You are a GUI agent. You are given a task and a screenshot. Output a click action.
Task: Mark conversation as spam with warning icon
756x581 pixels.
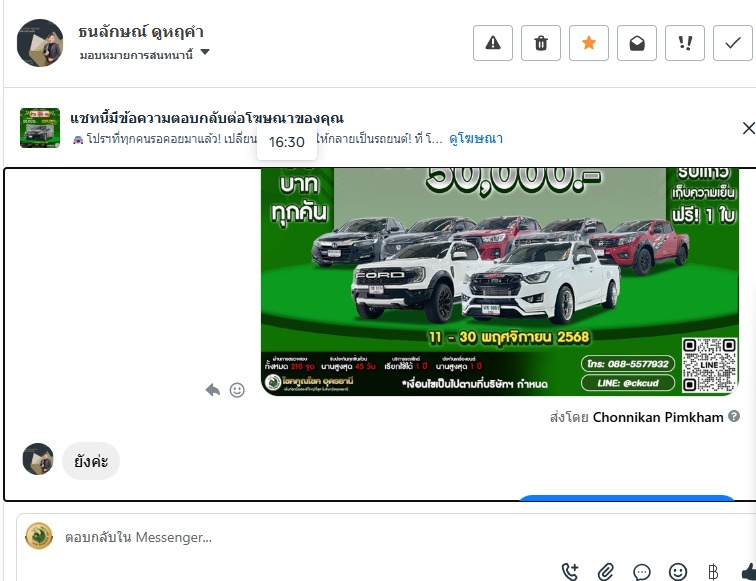pos(493,43)
